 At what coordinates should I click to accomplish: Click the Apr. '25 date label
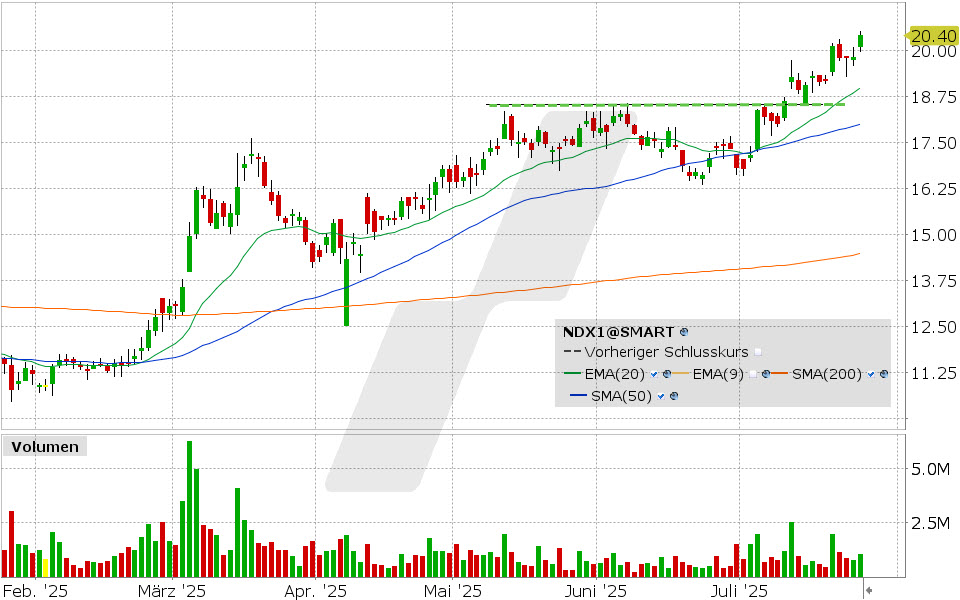coord(315,591)
